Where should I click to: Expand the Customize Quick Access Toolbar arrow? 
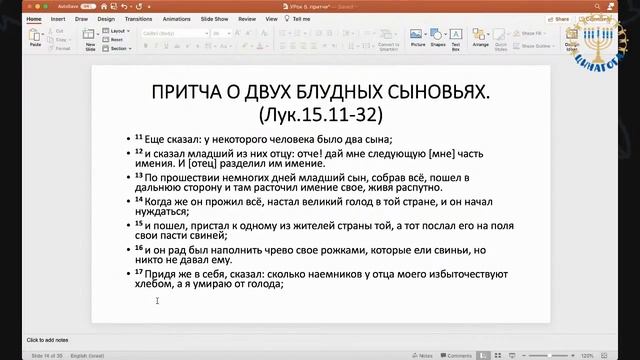click(x=149, y=7)
